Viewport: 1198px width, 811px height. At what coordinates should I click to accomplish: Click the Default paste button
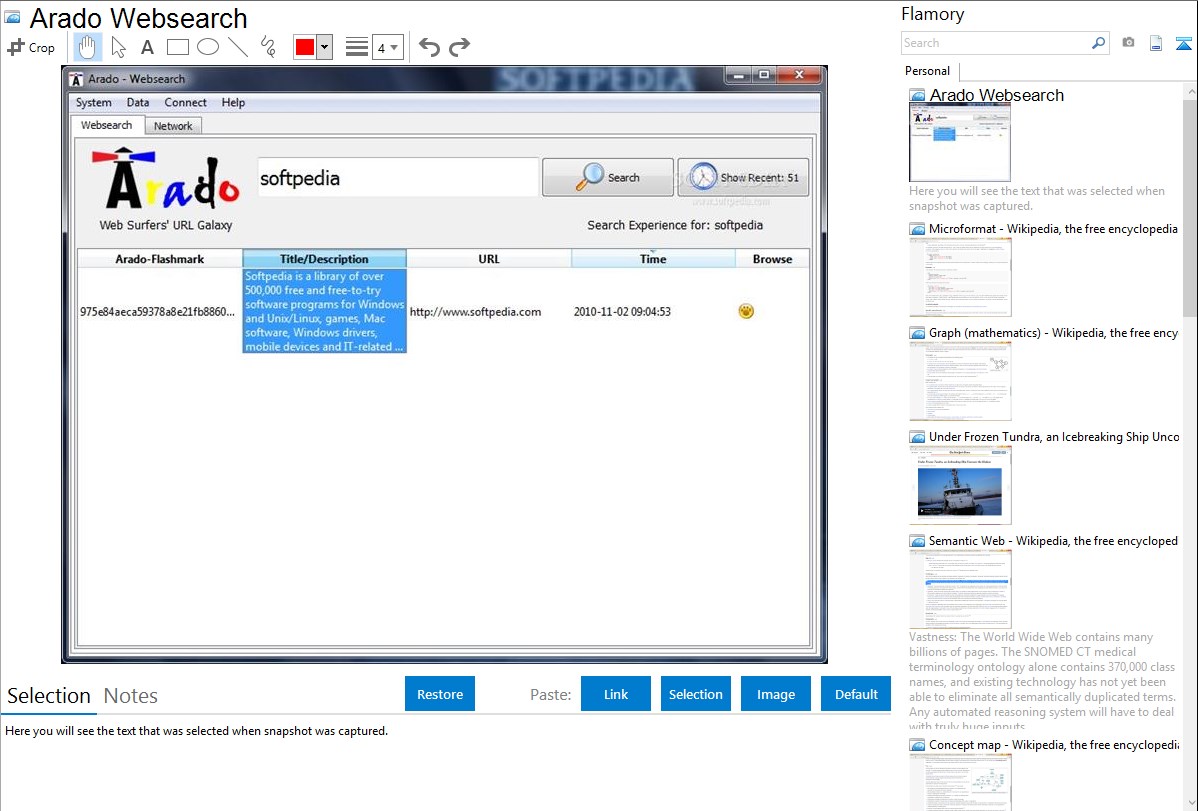click(x=856, y=694)
